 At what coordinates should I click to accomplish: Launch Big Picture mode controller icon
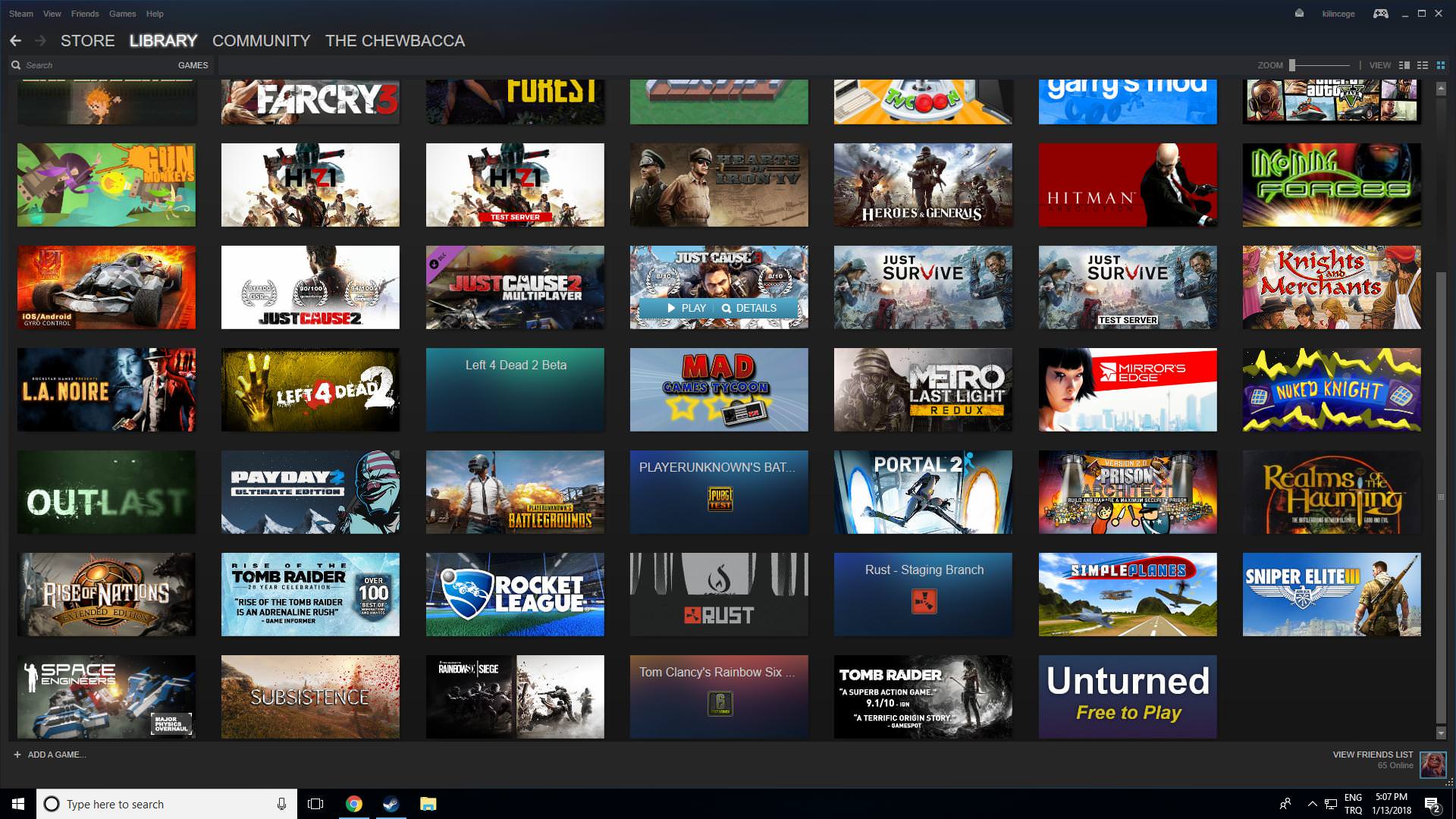[1381, 14]
